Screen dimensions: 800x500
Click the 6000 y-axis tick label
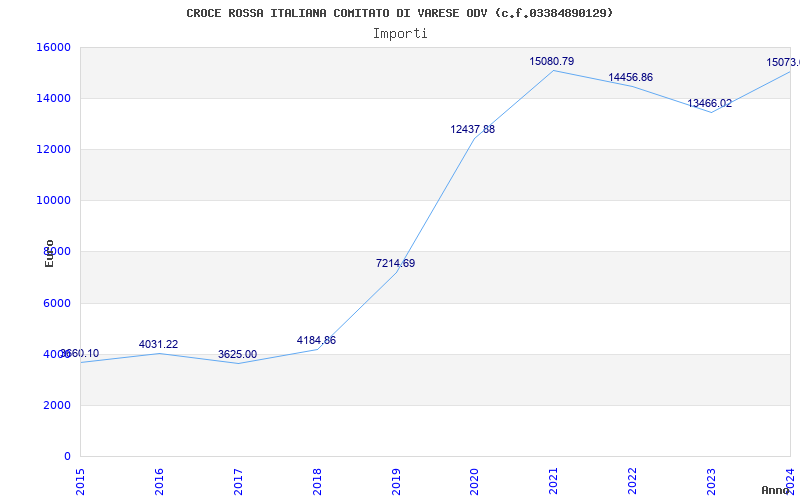(56, 303)
